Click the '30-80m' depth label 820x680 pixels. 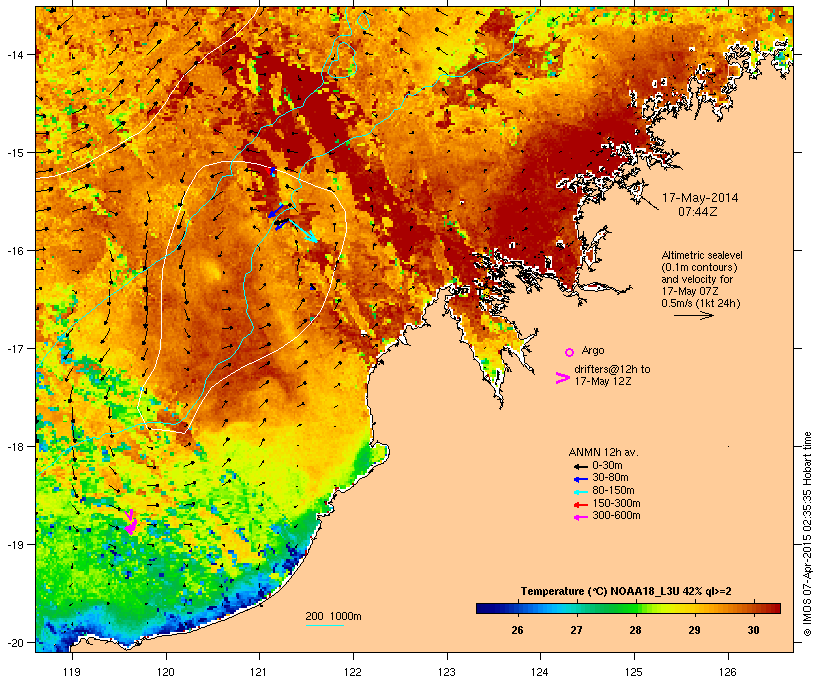610,478
